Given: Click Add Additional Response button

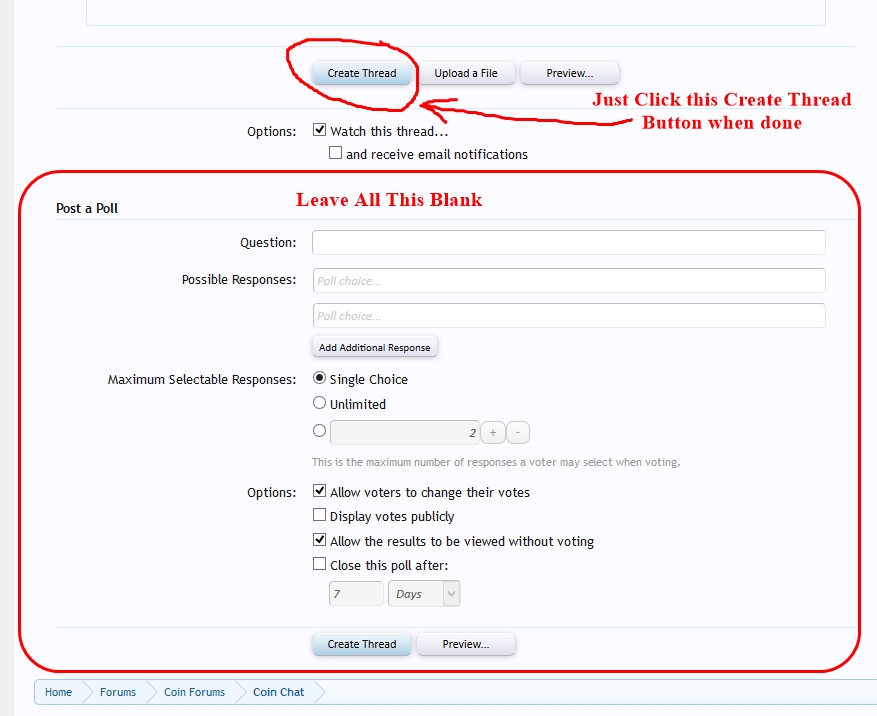Looking at the screenshot, I should coord(375,347).
